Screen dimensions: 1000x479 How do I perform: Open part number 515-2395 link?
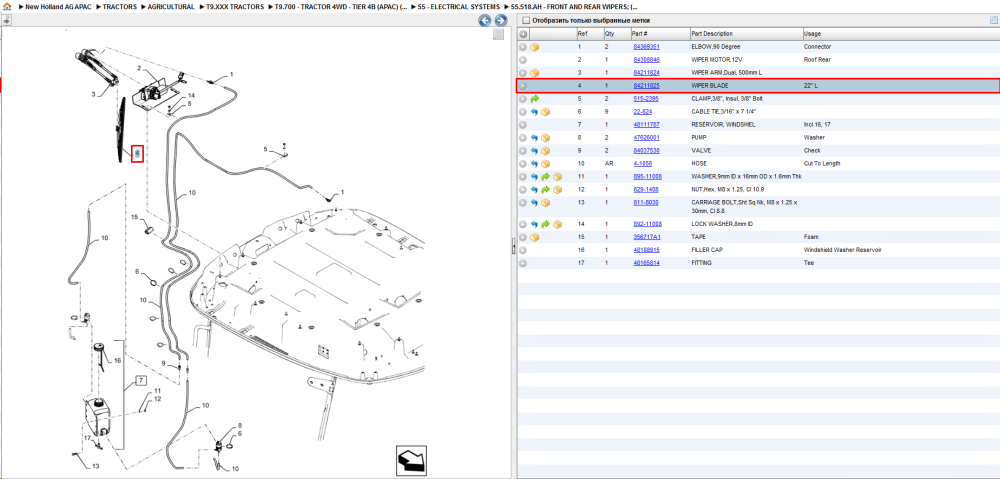645,99
